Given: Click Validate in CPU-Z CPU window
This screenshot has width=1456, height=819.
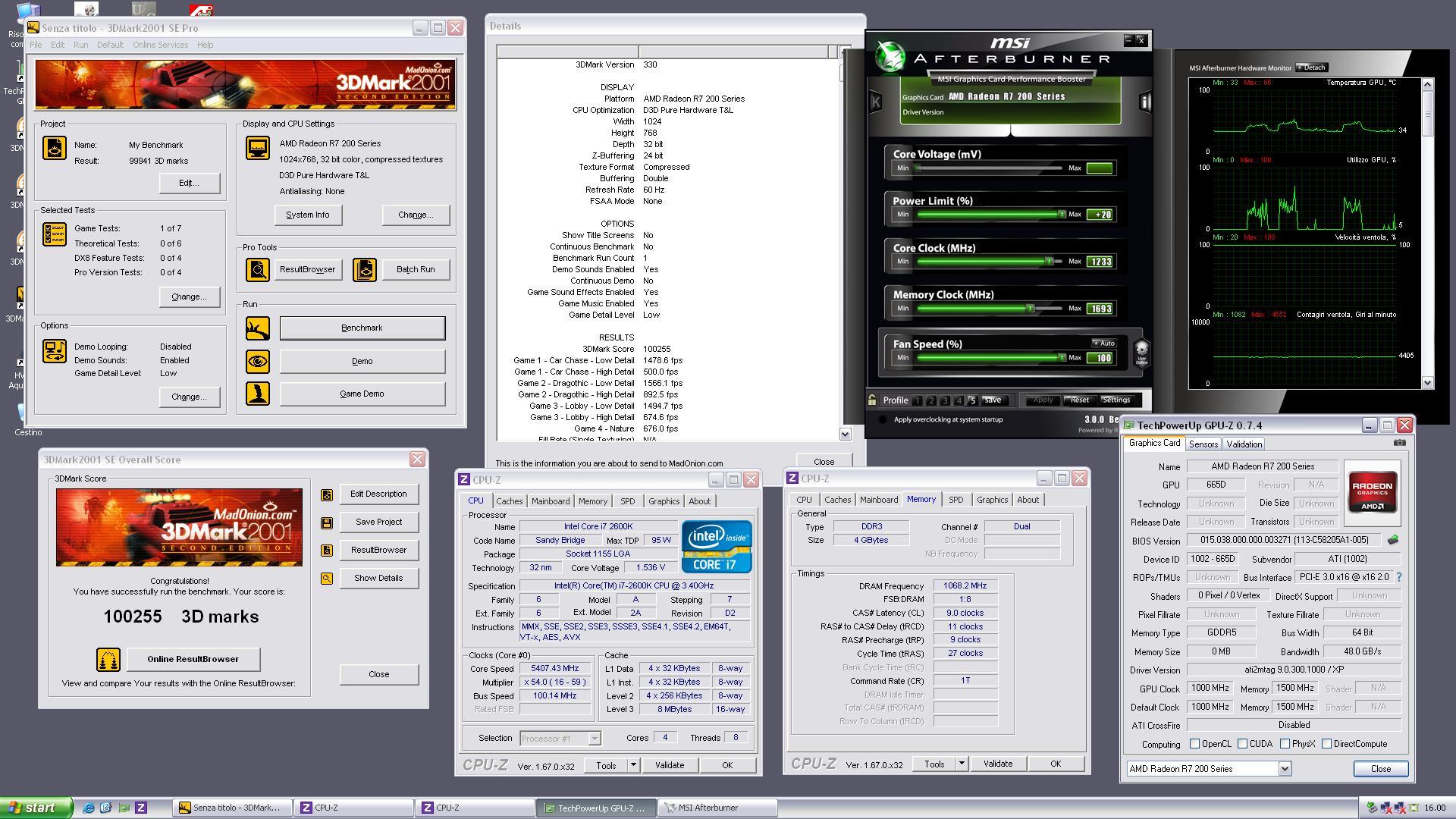Looking at the screenshot, I should coord(670,765).
